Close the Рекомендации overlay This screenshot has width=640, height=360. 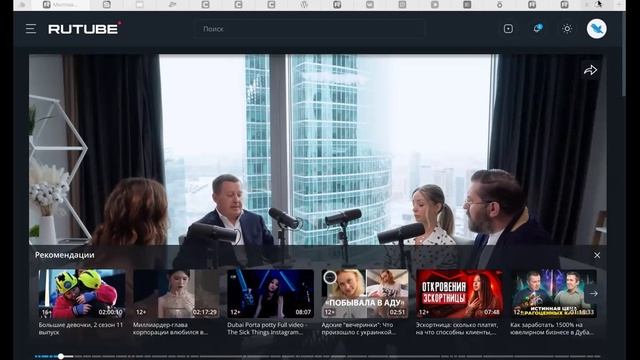597,255
